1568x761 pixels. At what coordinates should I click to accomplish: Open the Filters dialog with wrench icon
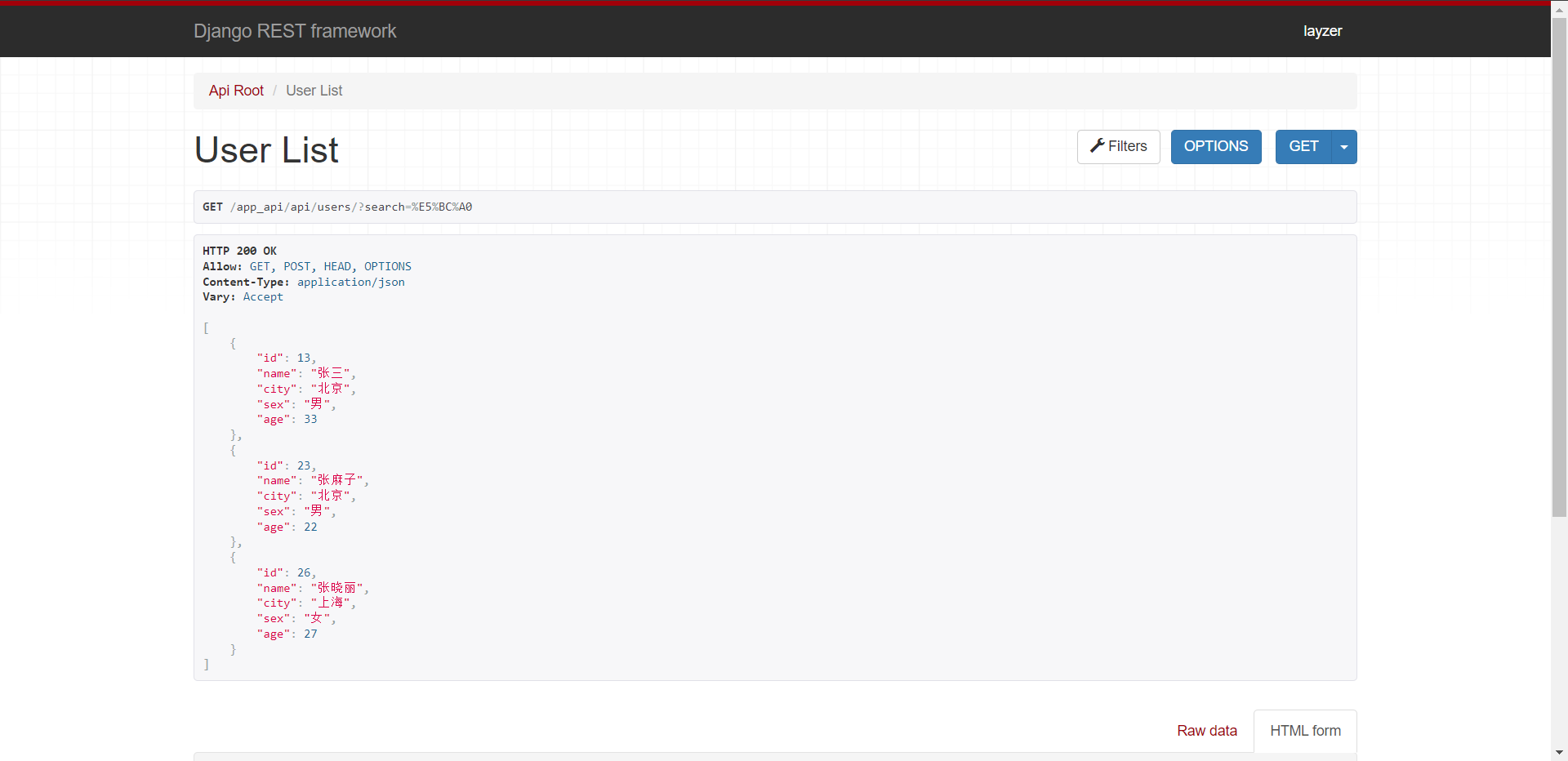pos(1118,147)
